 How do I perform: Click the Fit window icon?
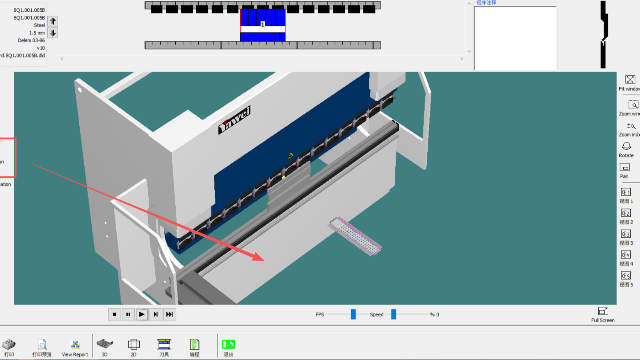[630, 79]
